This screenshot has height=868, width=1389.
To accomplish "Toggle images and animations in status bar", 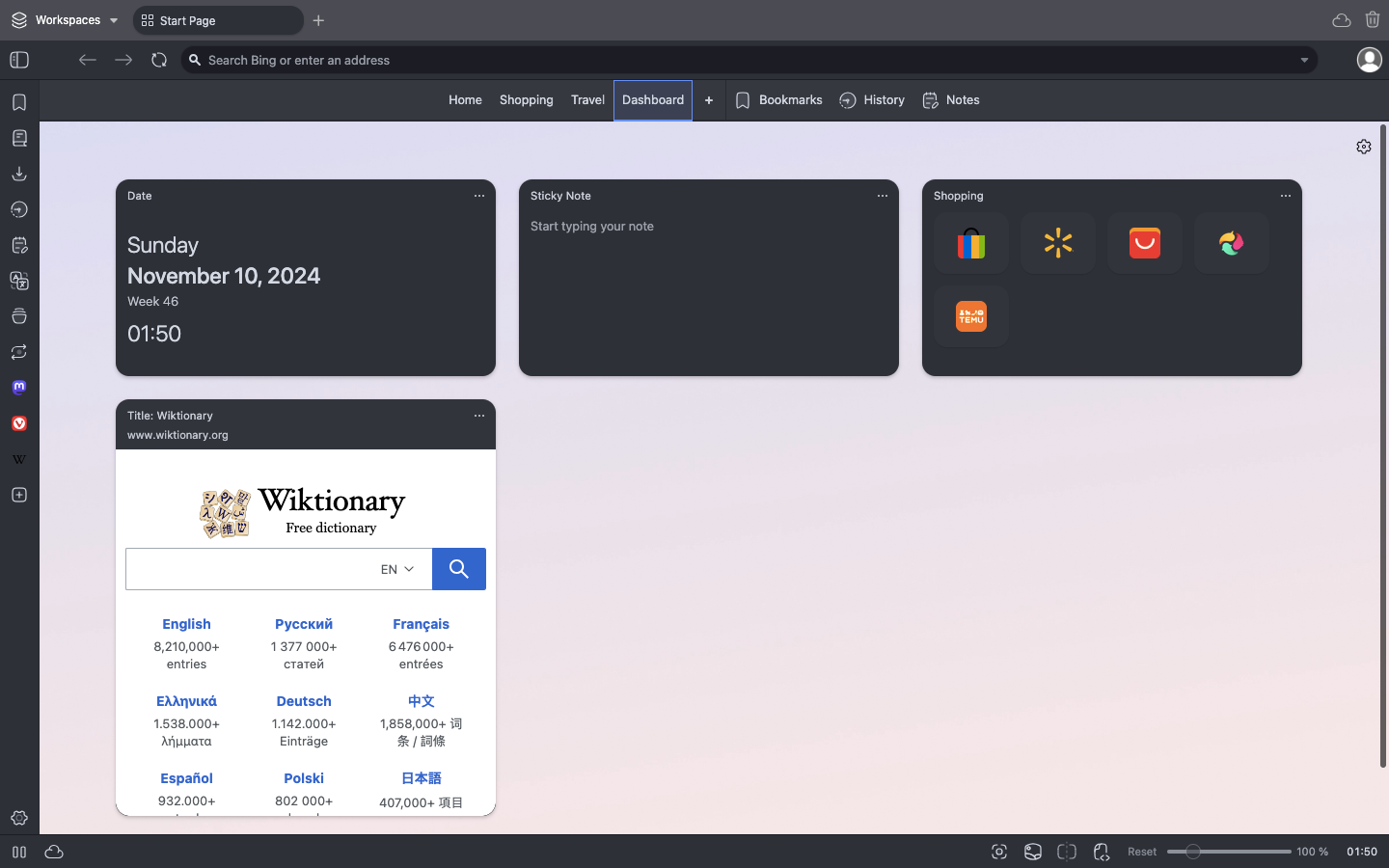I will [1033, 852].
